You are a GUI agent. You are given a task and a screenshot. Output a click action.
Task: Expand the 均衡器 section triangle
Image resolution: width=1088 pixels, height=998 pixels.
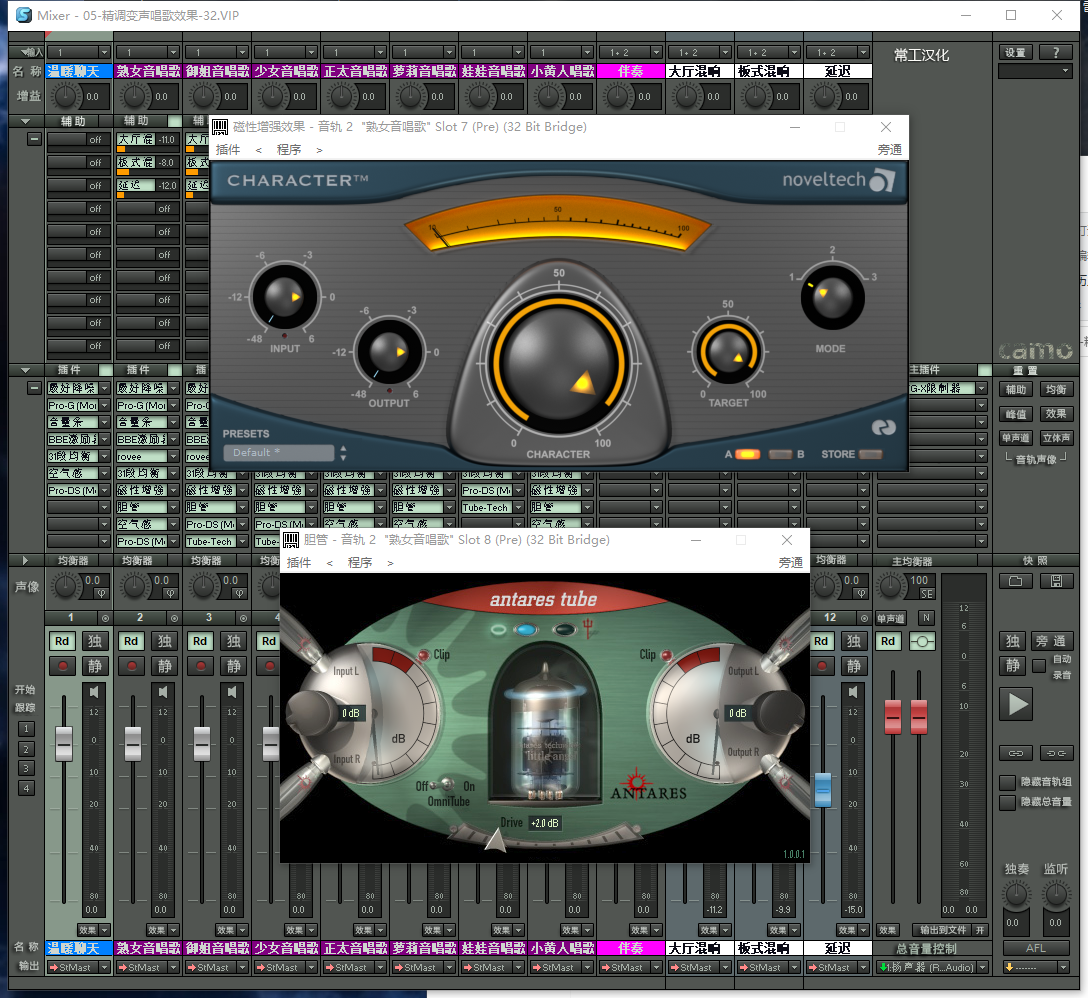[x=26, y=561]
